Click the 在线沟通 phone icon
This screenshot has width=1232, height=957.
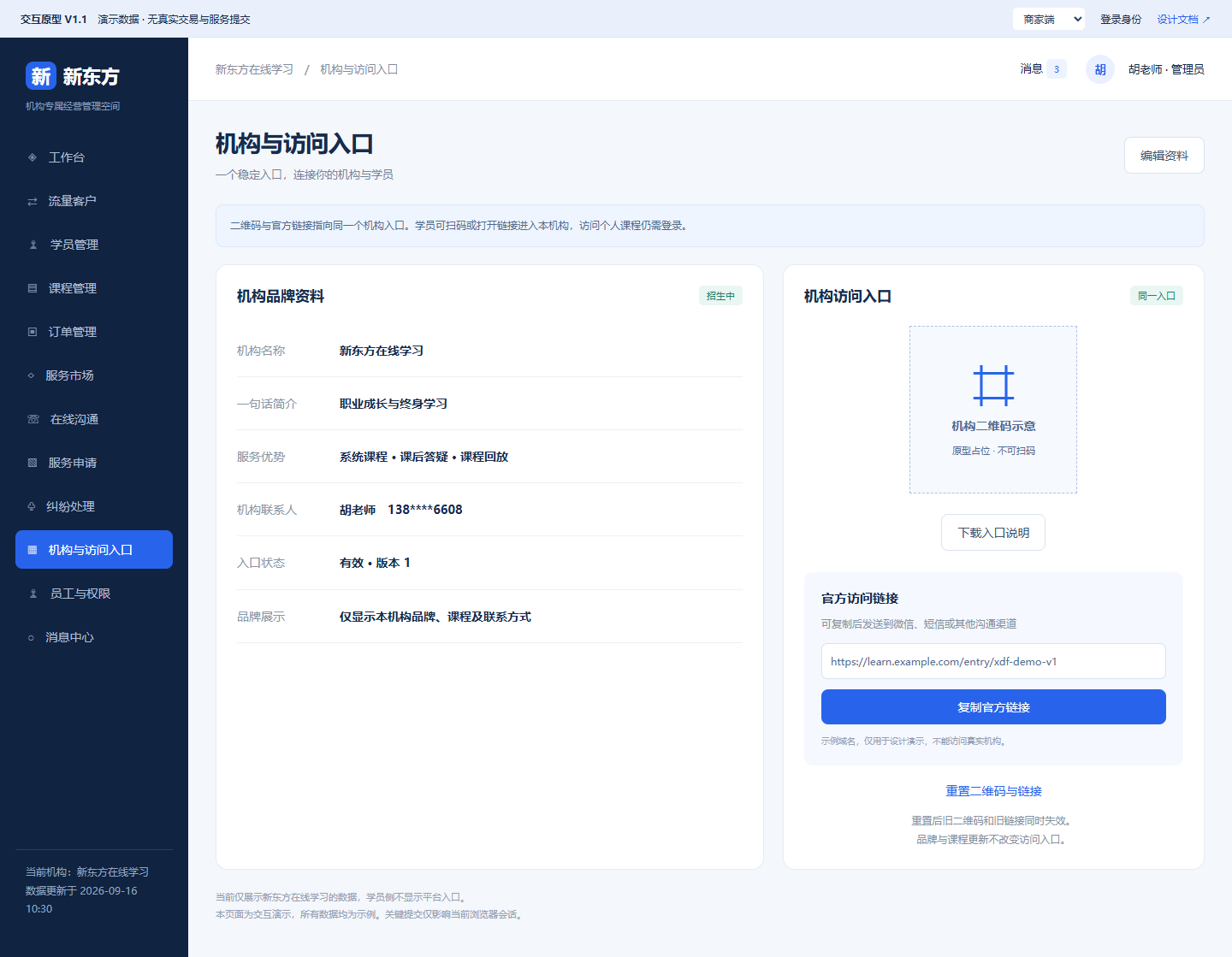click(33, 419)
